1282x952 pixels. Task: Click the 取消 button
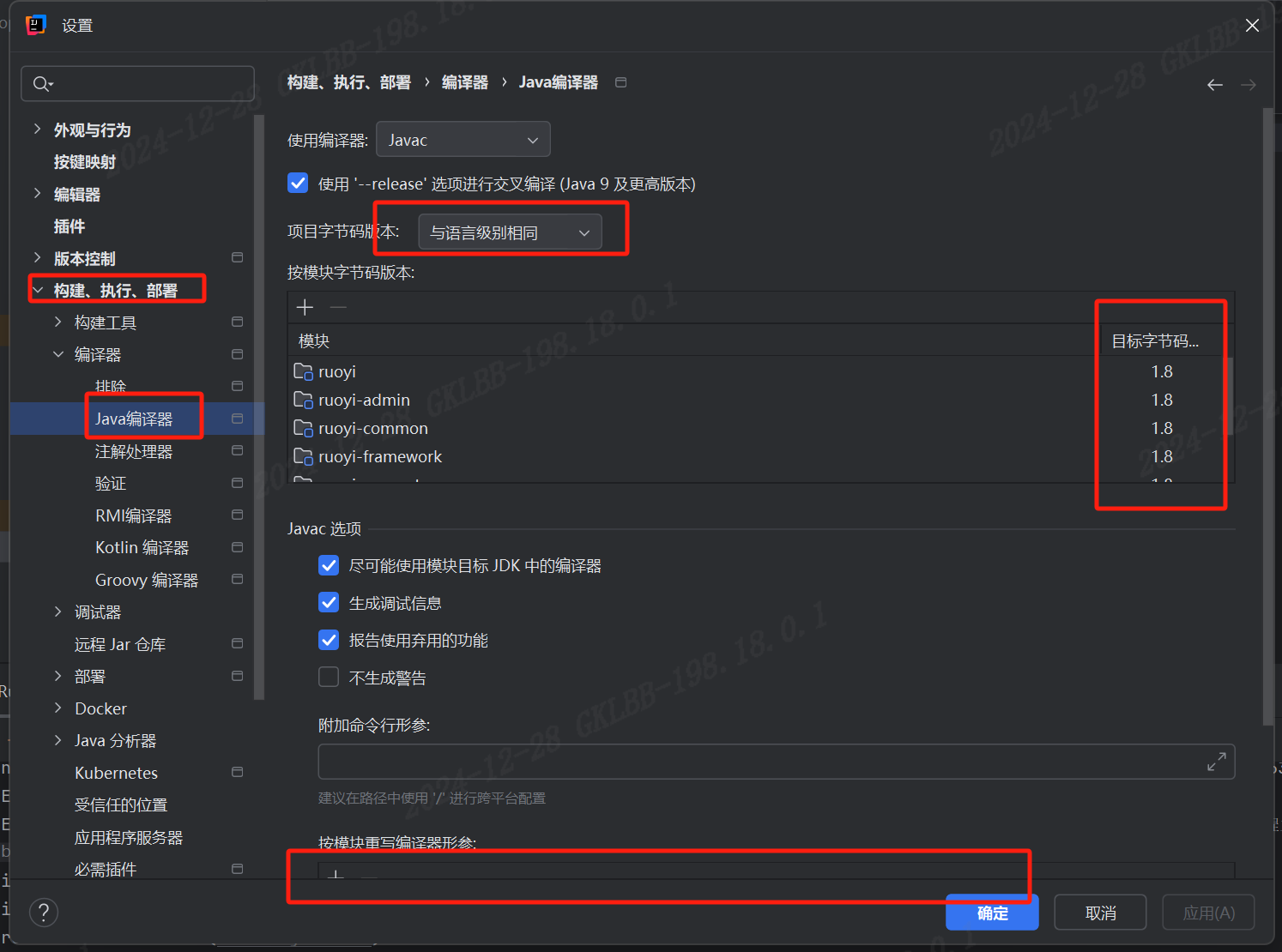[x=1100, y=913]
